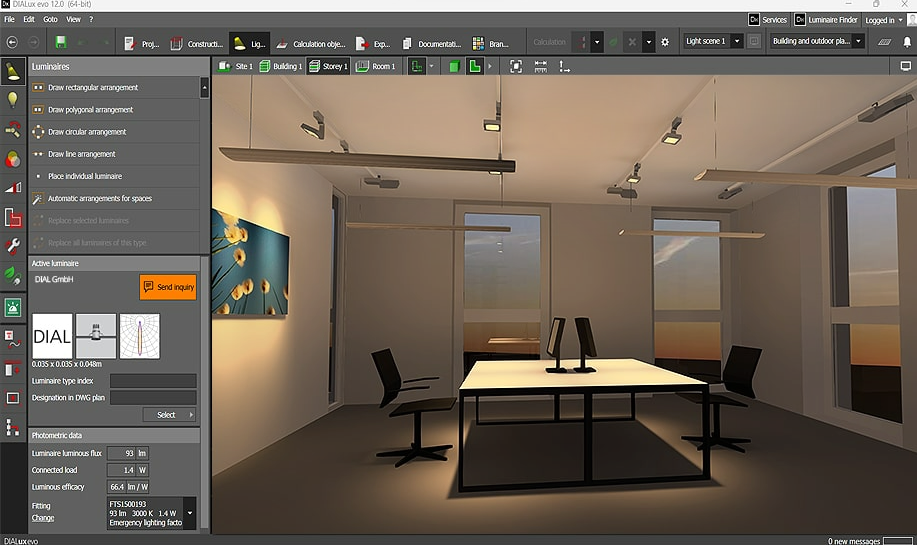Switch to the Project mode tab
This screenshot has height=545, width=917.
click(x=142, y=44)
